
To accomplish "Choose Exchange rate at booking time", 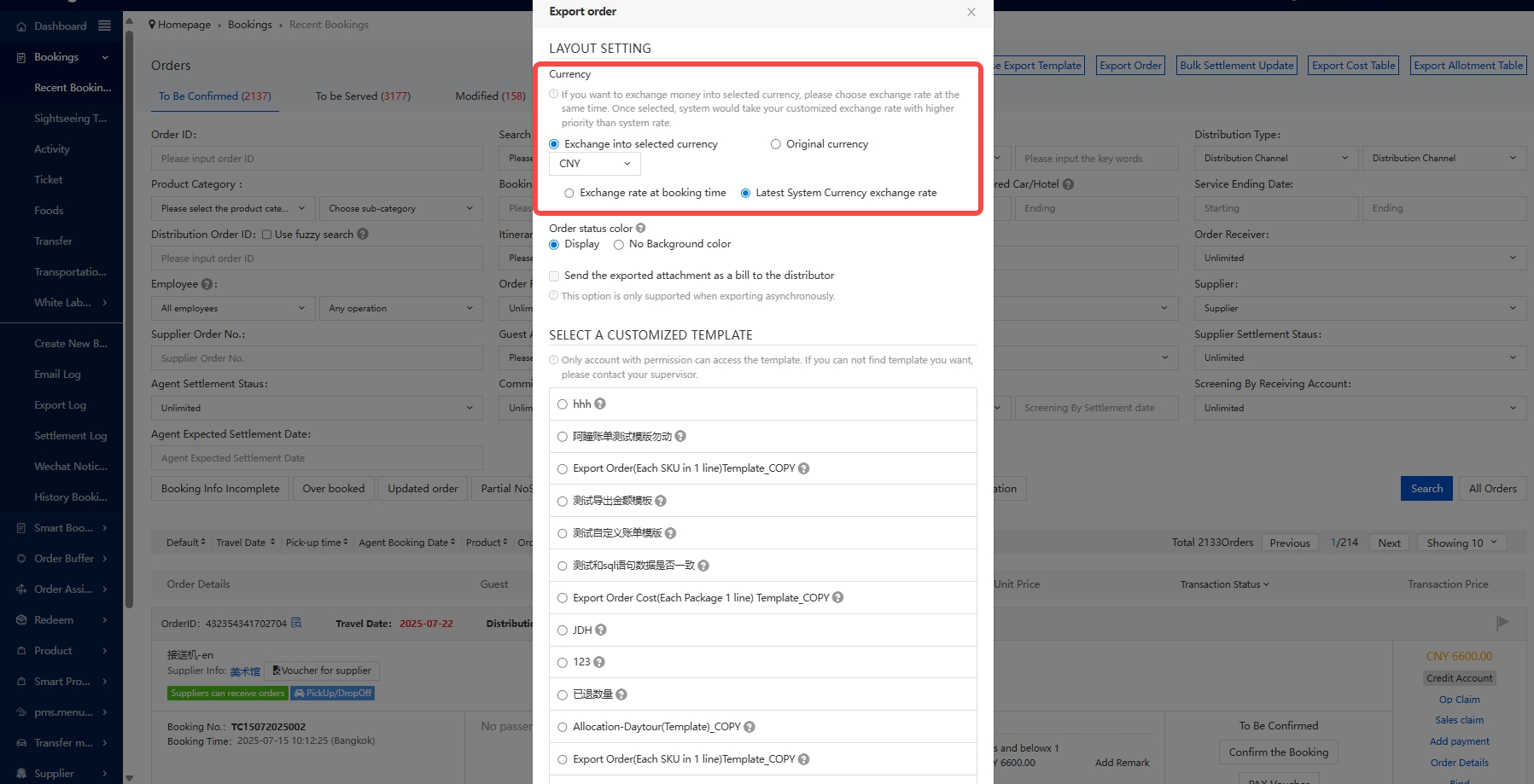I will 569,194.
